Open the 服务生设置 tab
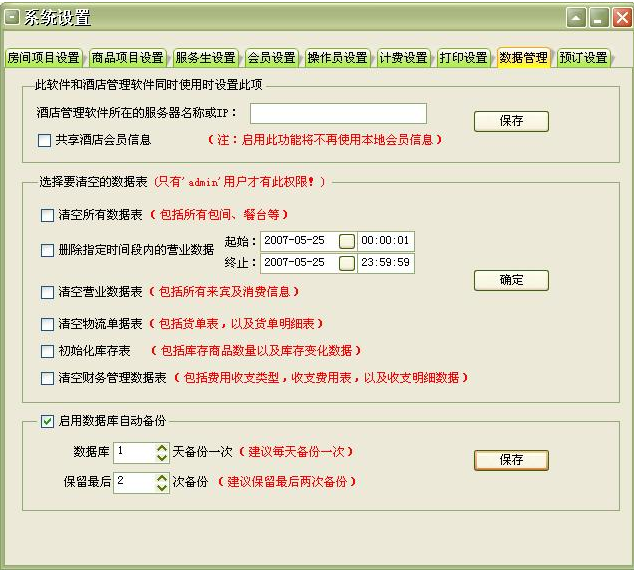634x570 pixels. [205, 57]
